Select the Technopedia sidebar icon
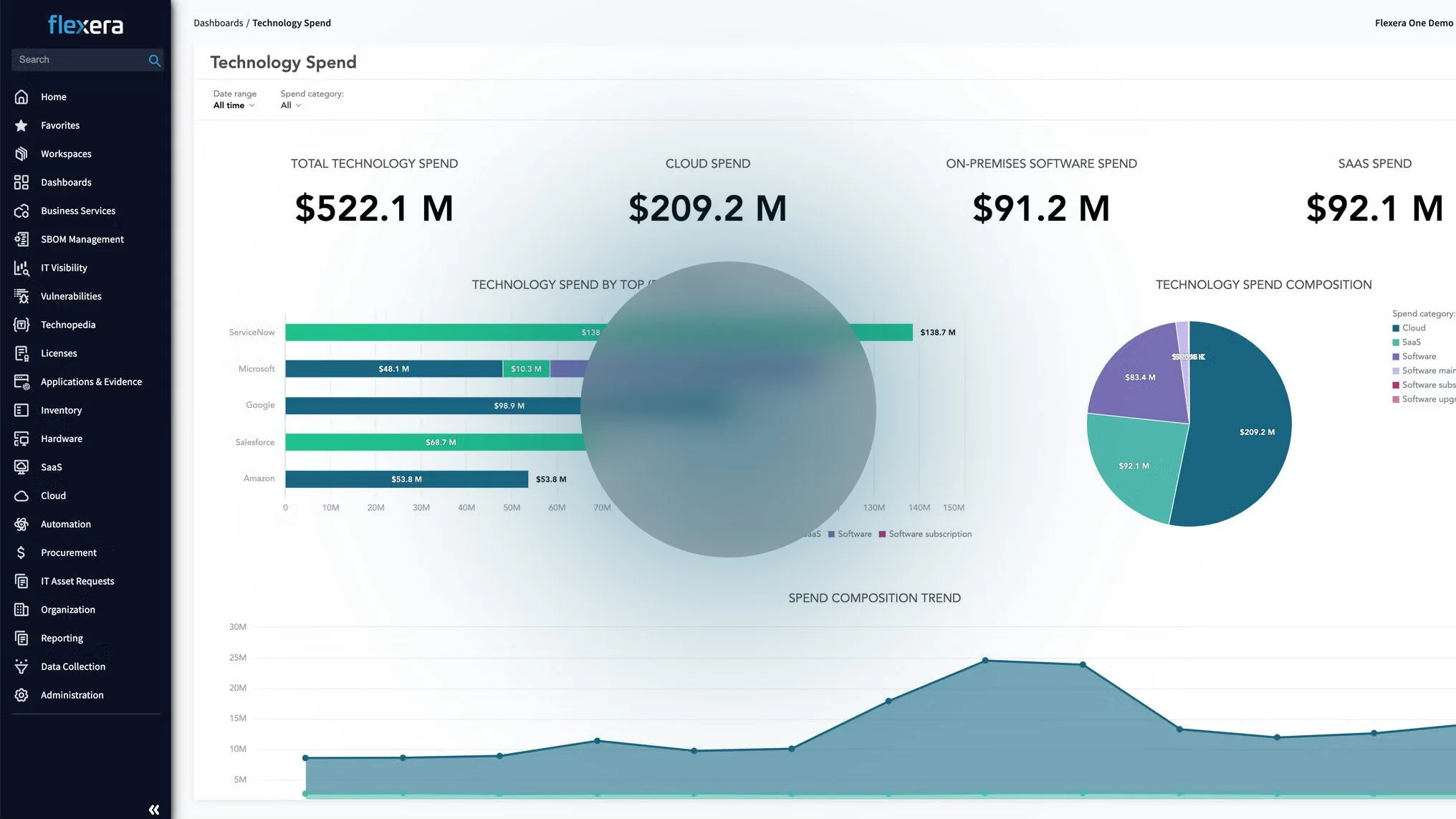1456x819 pixels. [21, 325]
